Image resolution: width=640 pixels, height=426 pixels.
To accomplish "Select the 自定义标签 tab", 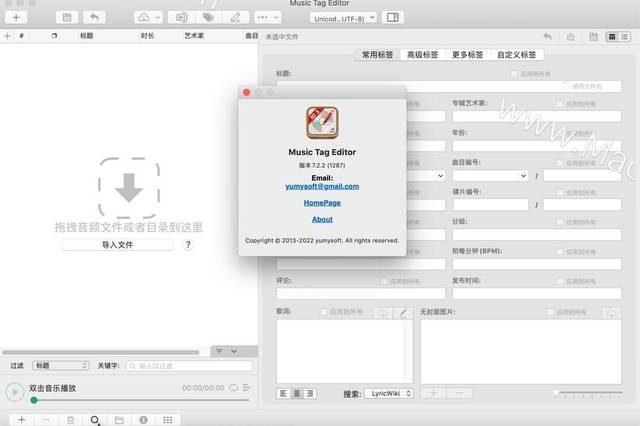I will (x=516, y=55).
